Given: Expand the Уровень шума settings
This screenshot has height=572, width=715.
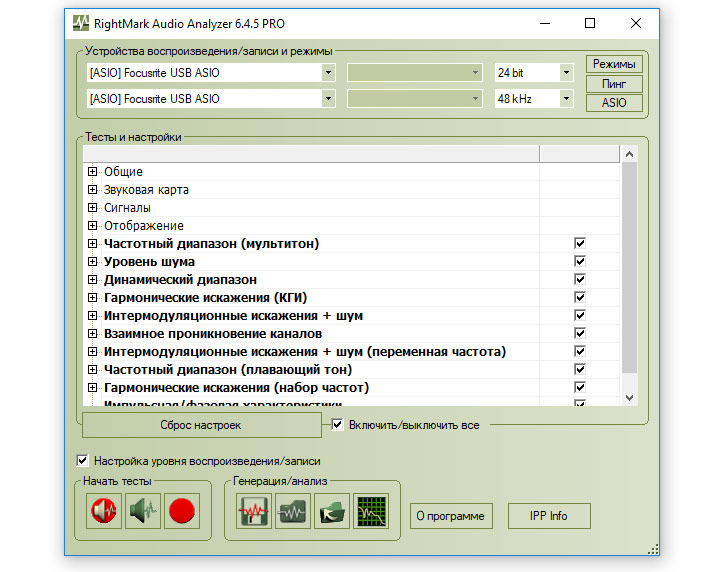Looking at the screenshot, I should (93, 261).
